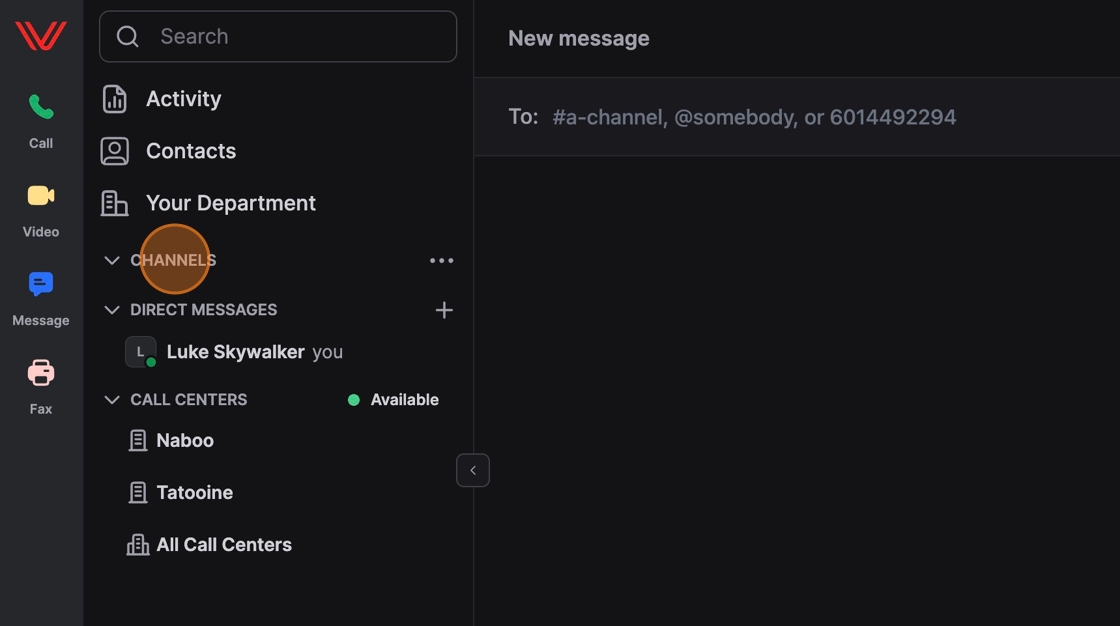Select the Message chat icon

click(41, 285)
